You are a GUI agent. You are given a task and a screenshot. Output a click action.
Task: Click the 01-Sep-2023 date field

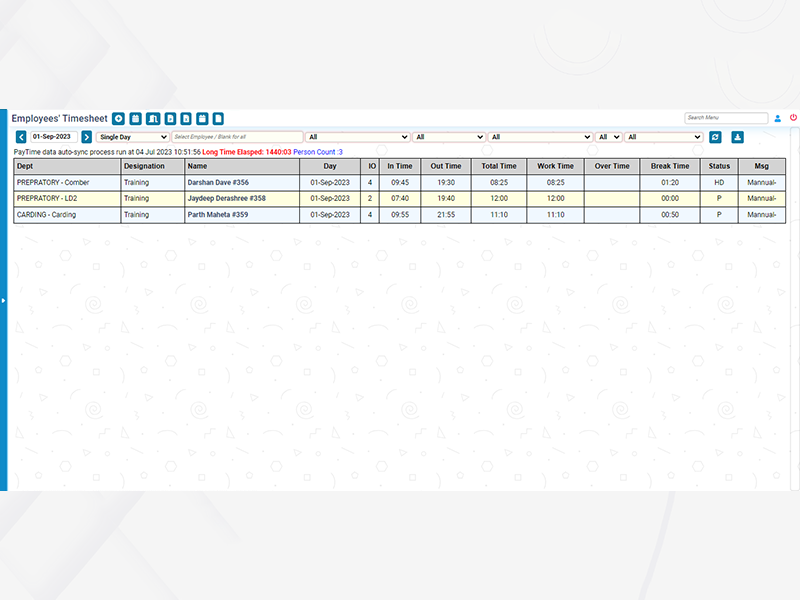pos(53,137)
